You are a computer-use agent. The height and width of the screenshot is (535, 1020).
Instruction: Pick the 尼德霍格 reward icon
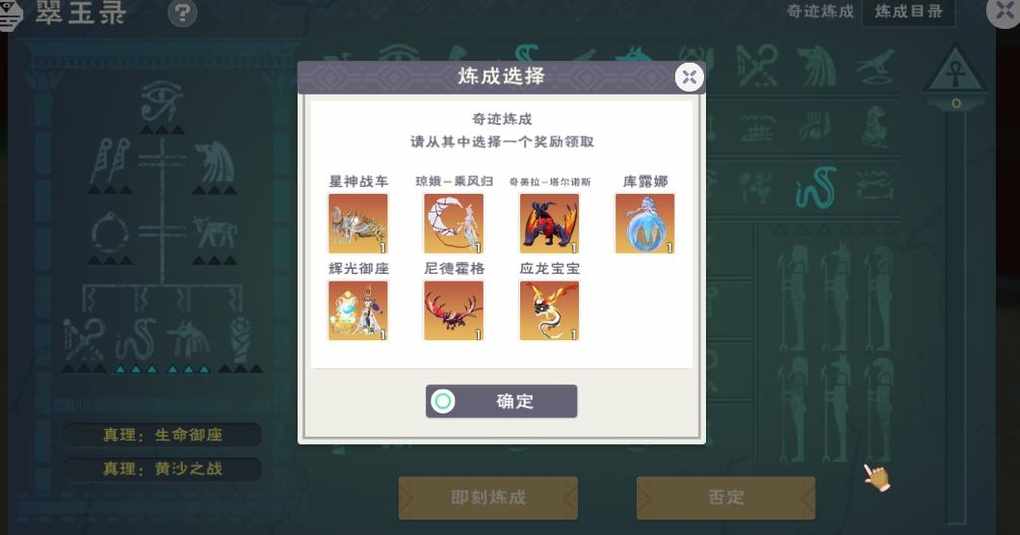click(x=453, y=310)
